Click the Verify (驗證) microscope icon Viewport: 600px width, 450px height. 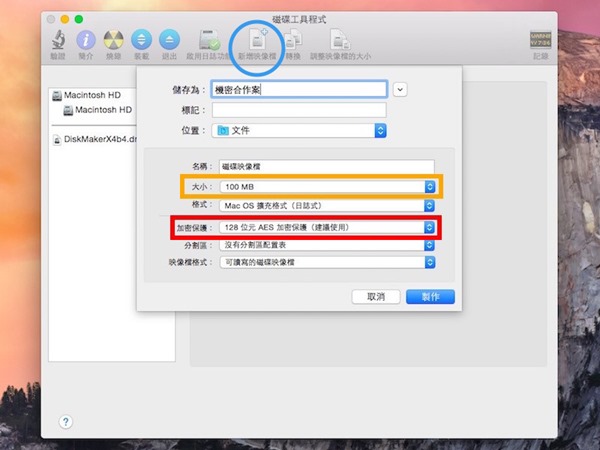coord(58,40)
